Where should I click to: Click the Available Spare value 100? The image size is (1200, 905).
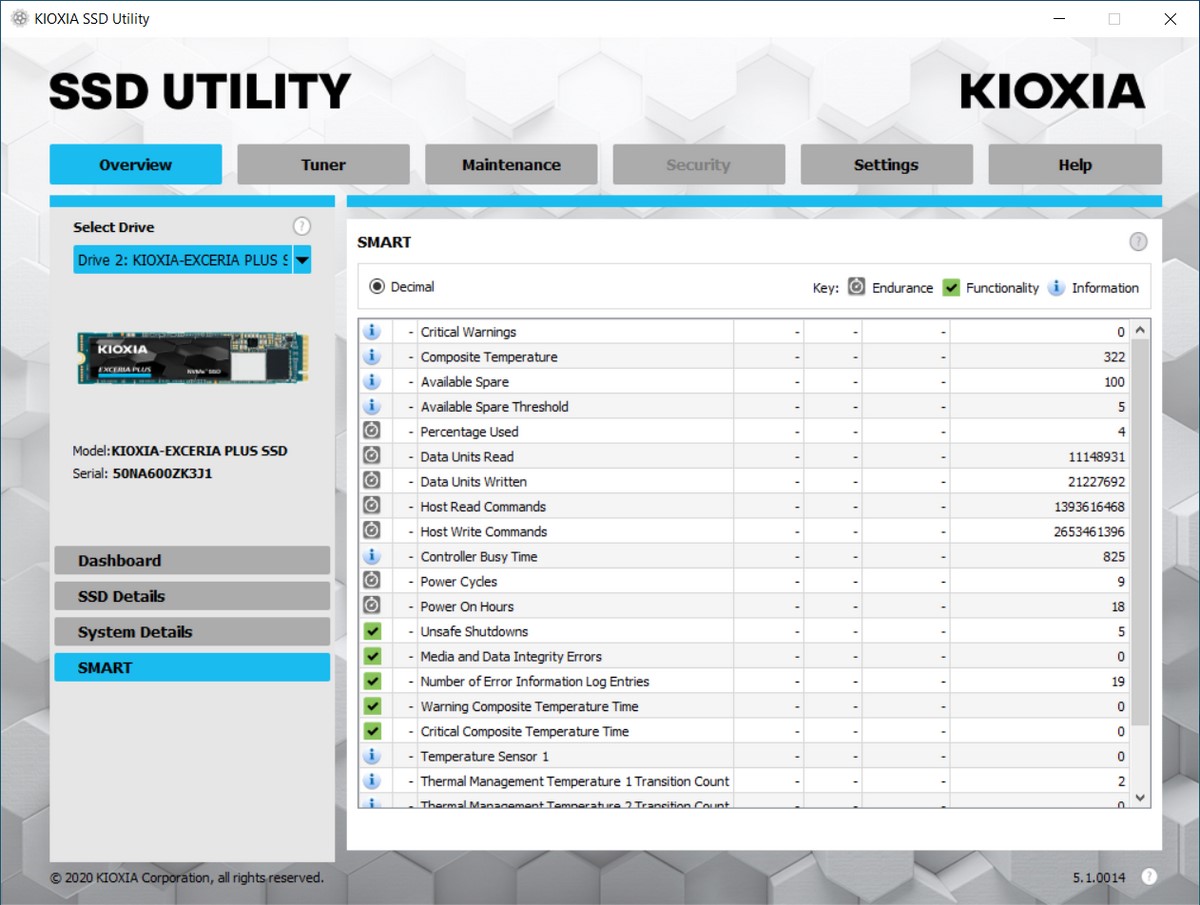(x=1114, y=382)
